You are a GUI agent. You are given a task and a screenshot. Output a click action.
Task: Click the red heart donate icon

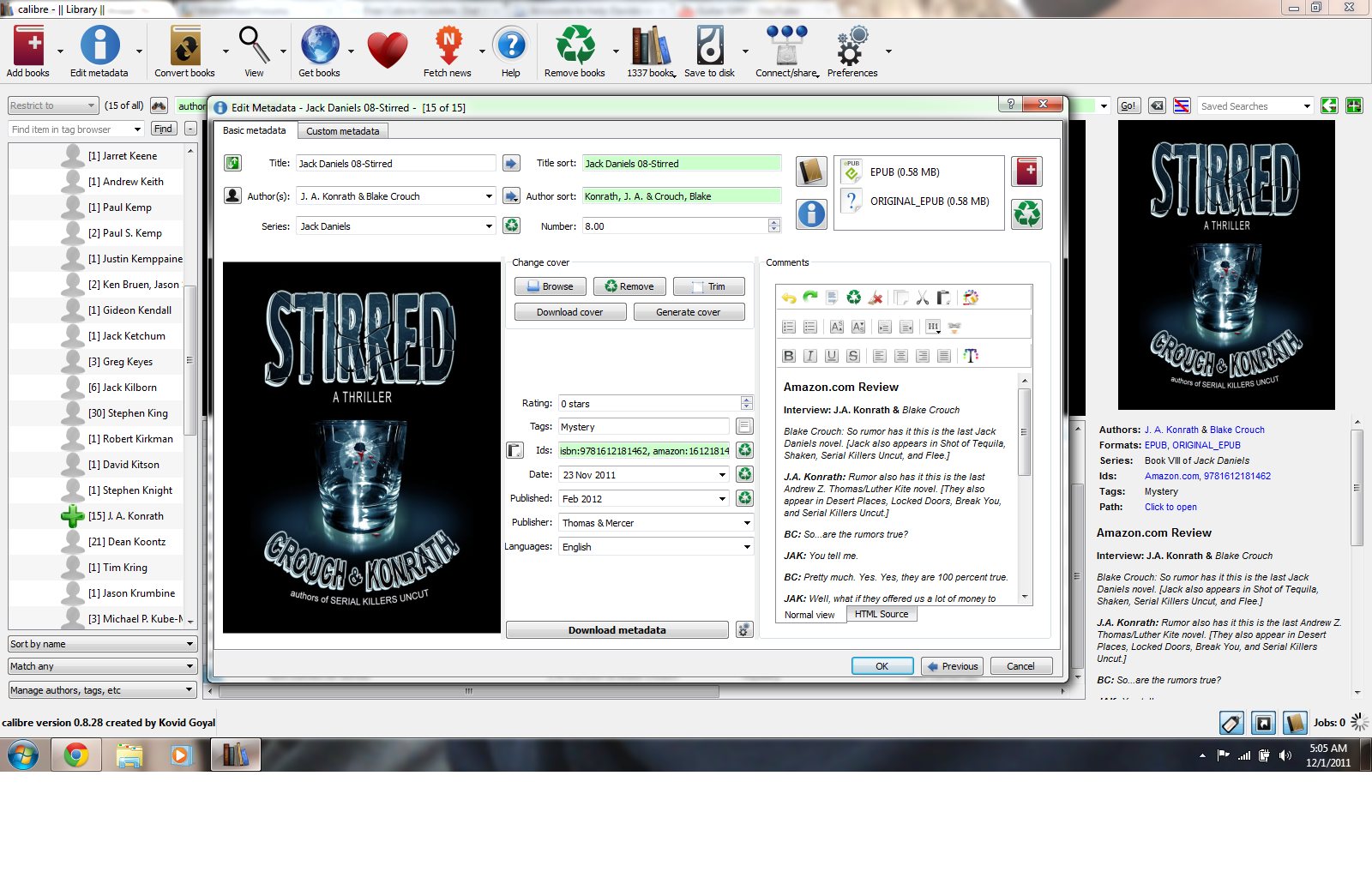[x=388, y=49]
